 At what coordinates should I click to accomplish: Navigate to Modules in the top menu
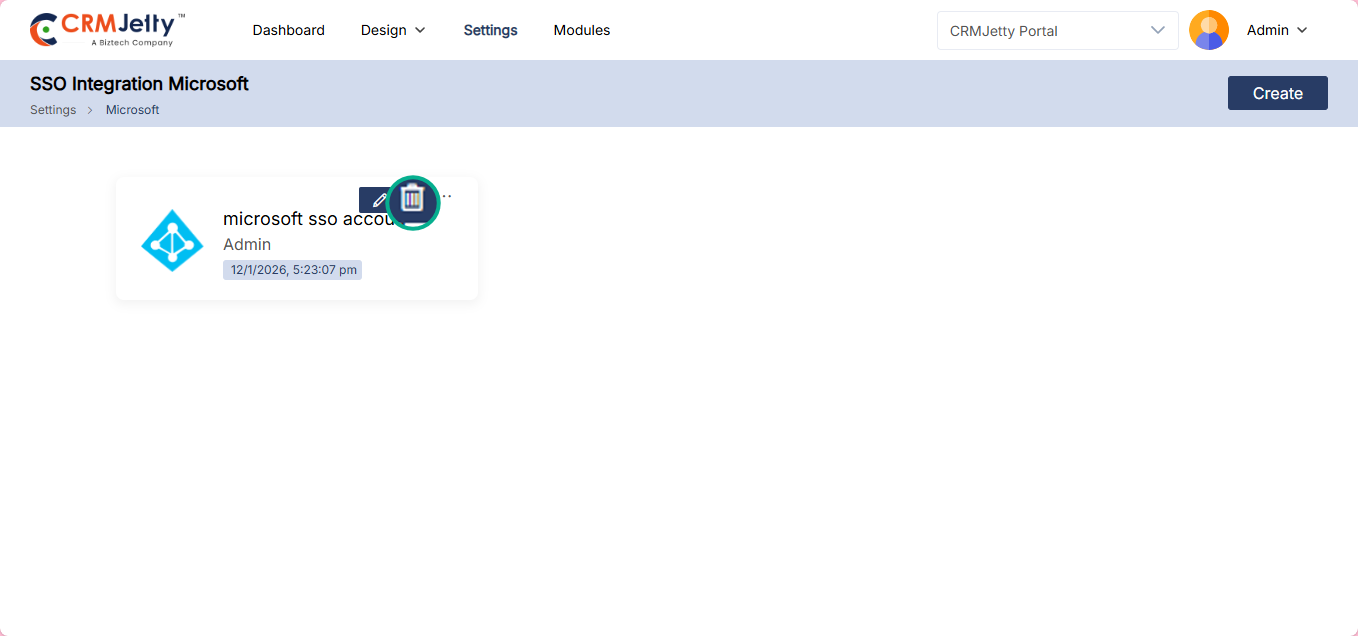tap(582, 30)
